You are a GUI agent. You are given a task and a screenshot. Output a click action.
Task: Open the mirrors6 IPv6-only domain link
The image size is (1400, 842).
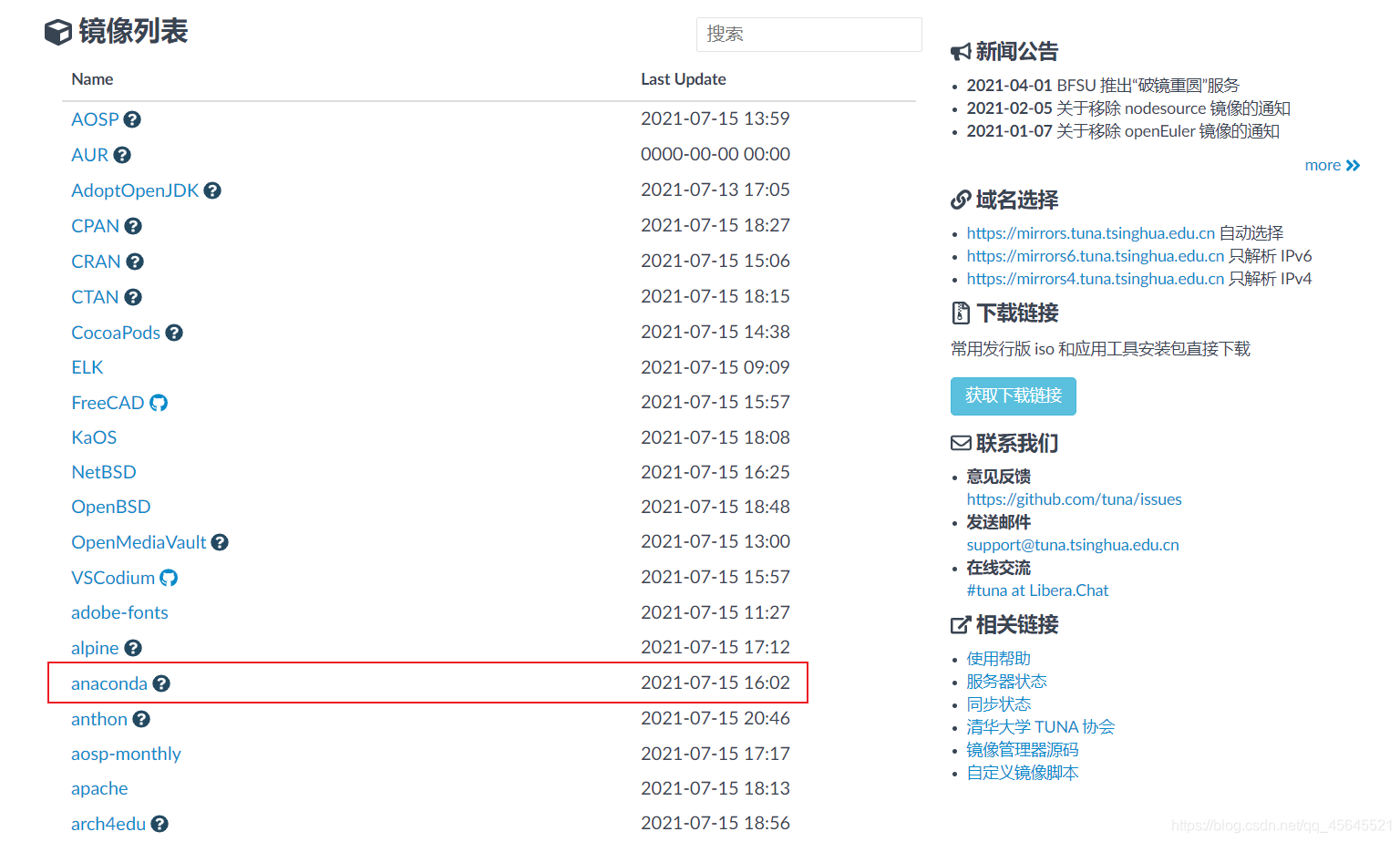(1096, 256)
